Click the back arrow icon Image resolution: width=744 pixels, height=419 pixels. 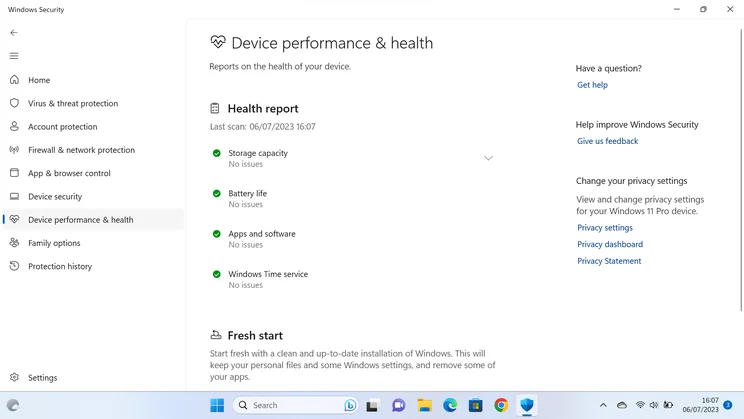pyautogui.click(x=14, y=32)
